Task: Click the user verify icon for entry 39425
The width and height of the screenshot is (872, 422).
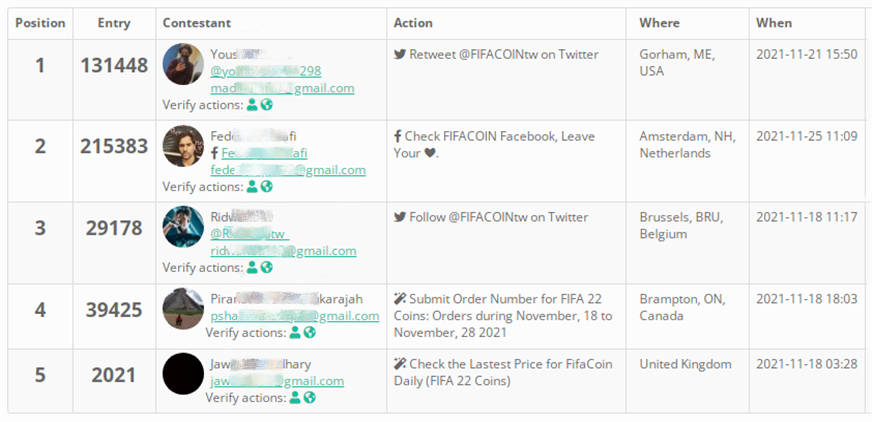Action: (295, 332)
